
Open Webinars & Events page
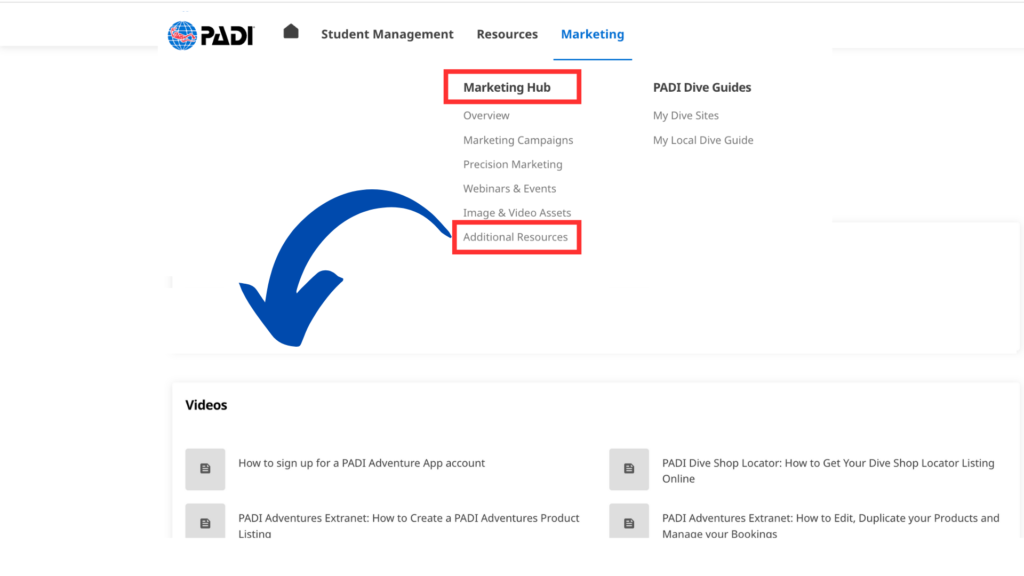(509, 188)
